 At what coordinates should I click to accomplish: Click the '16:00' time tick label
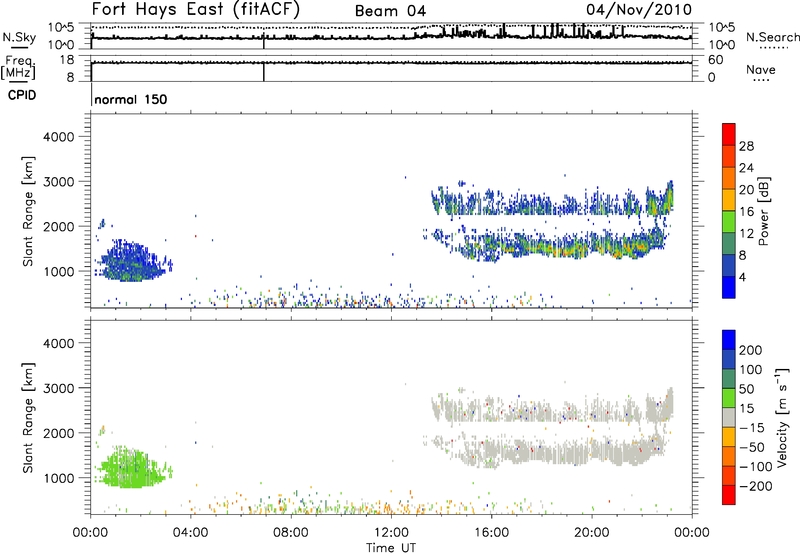[491, 533]
